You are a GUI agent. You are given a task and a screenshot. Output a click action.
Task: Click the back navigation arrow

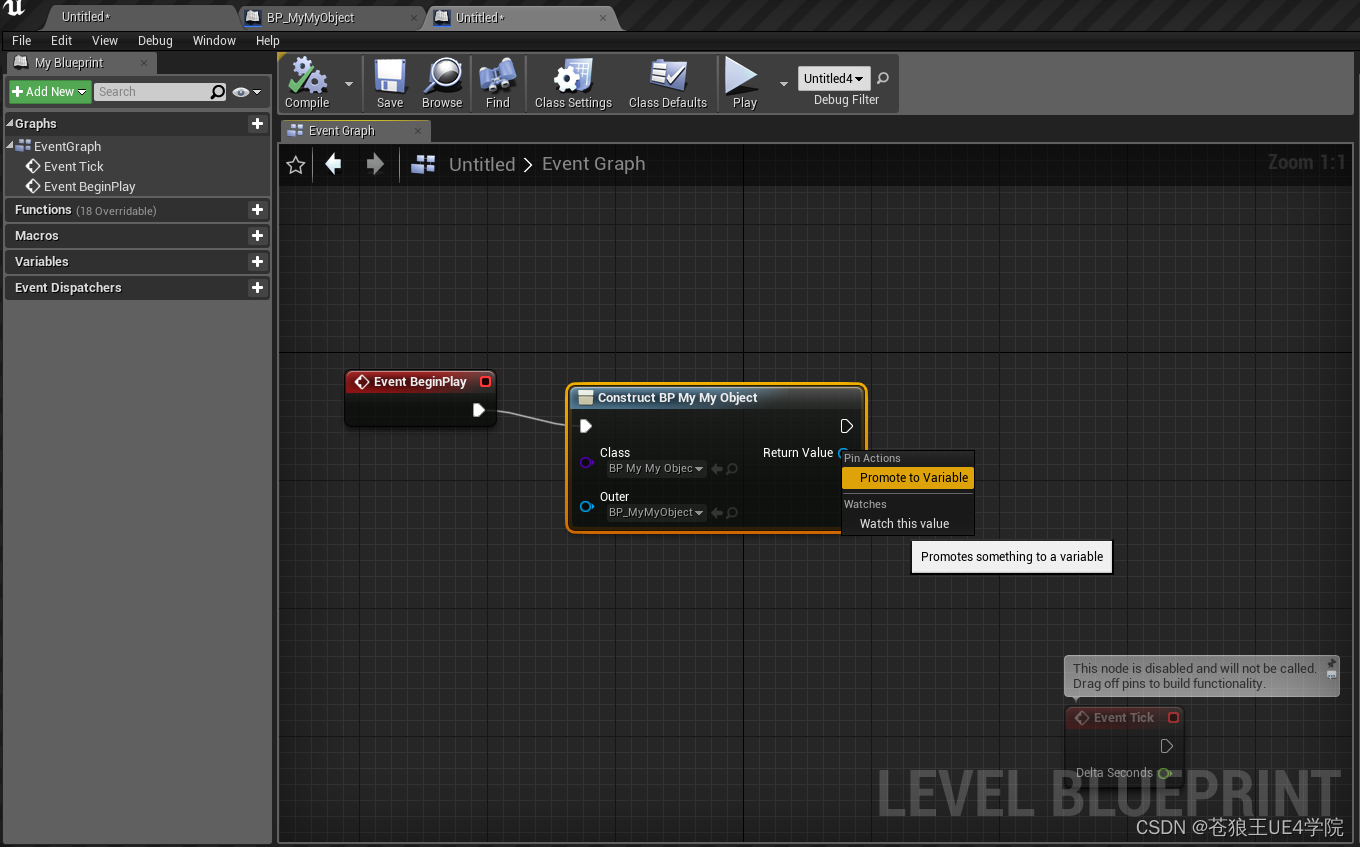(x=334, y=164)
